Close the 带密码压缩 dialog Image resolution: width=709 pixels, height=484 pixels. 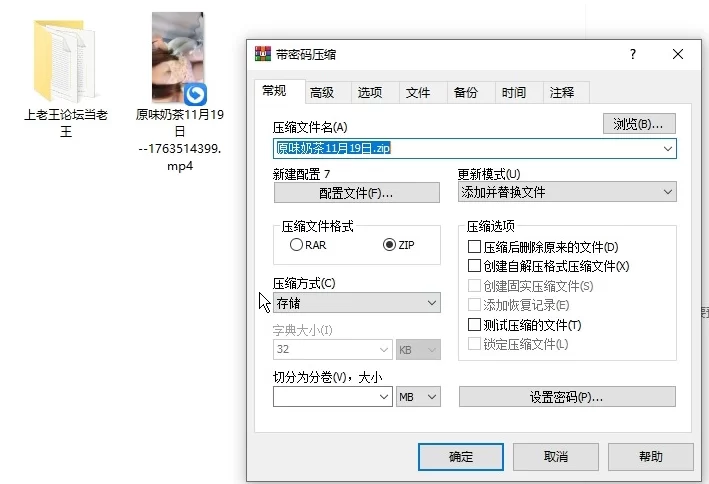pyautogui.click(x=677, y=54)
